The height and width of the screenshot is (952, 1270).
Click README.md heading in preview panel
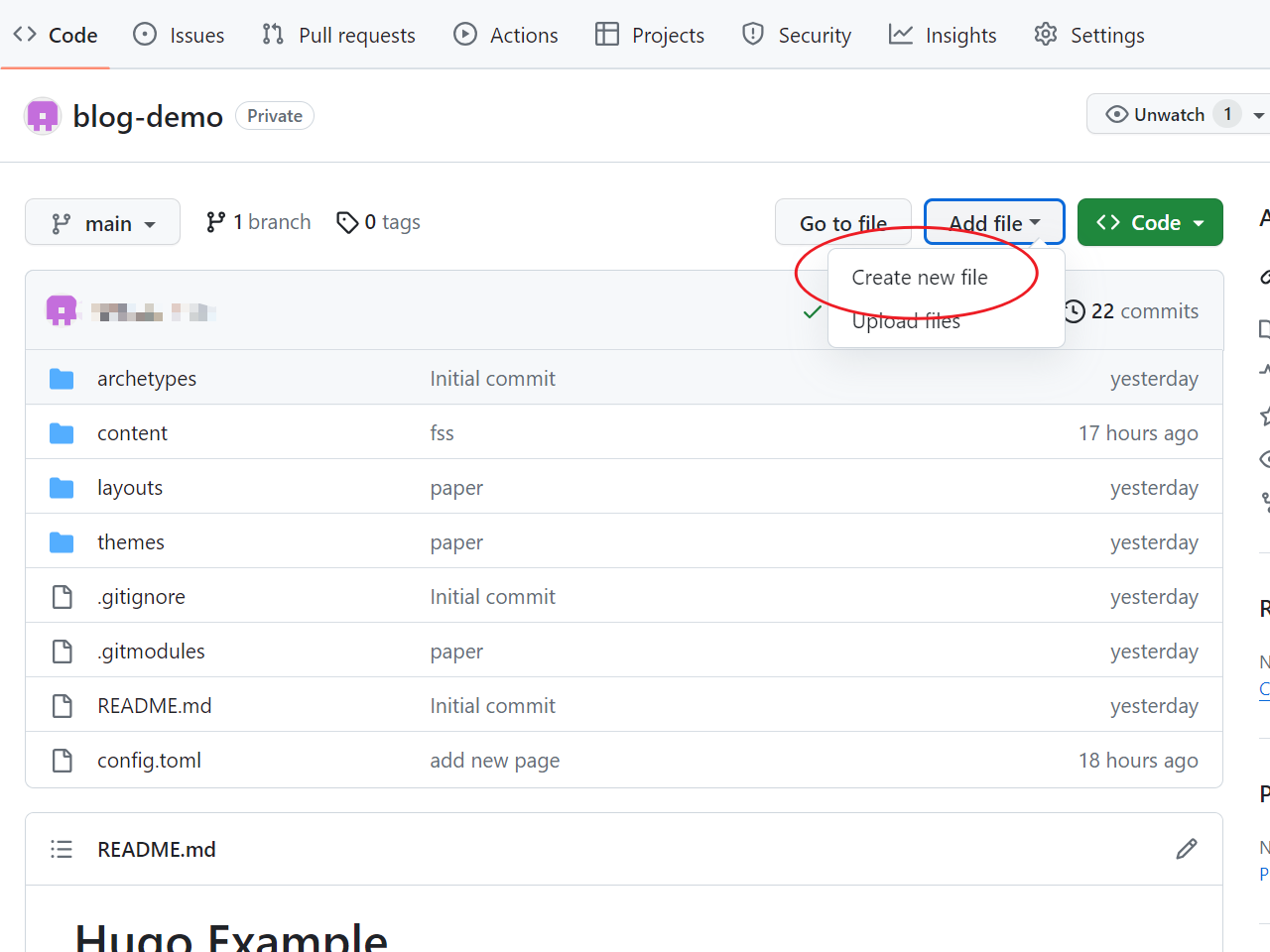tap(157, 850)
